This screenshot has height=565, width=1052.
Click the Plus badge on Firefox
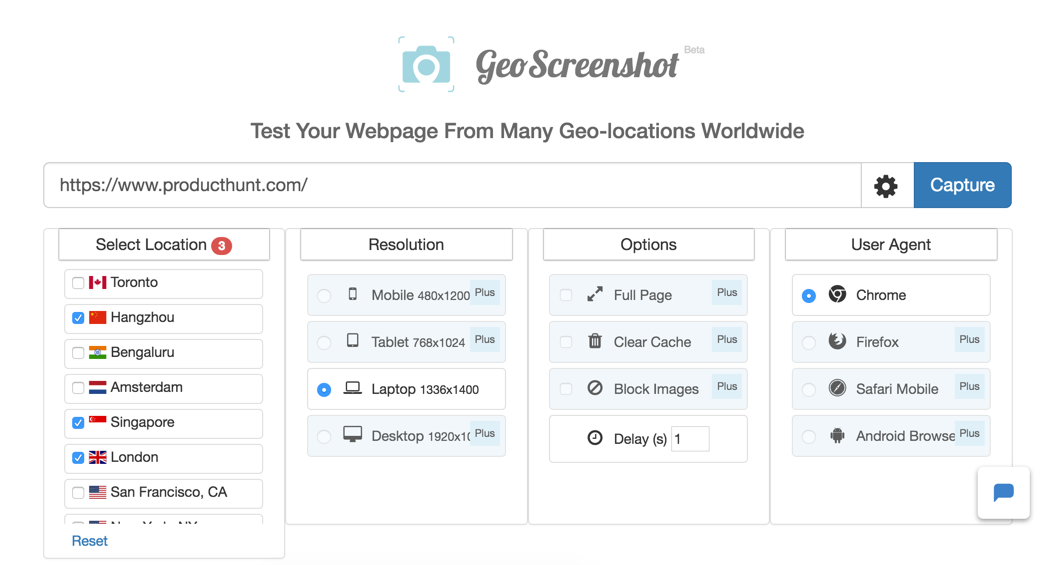point(969,340)
